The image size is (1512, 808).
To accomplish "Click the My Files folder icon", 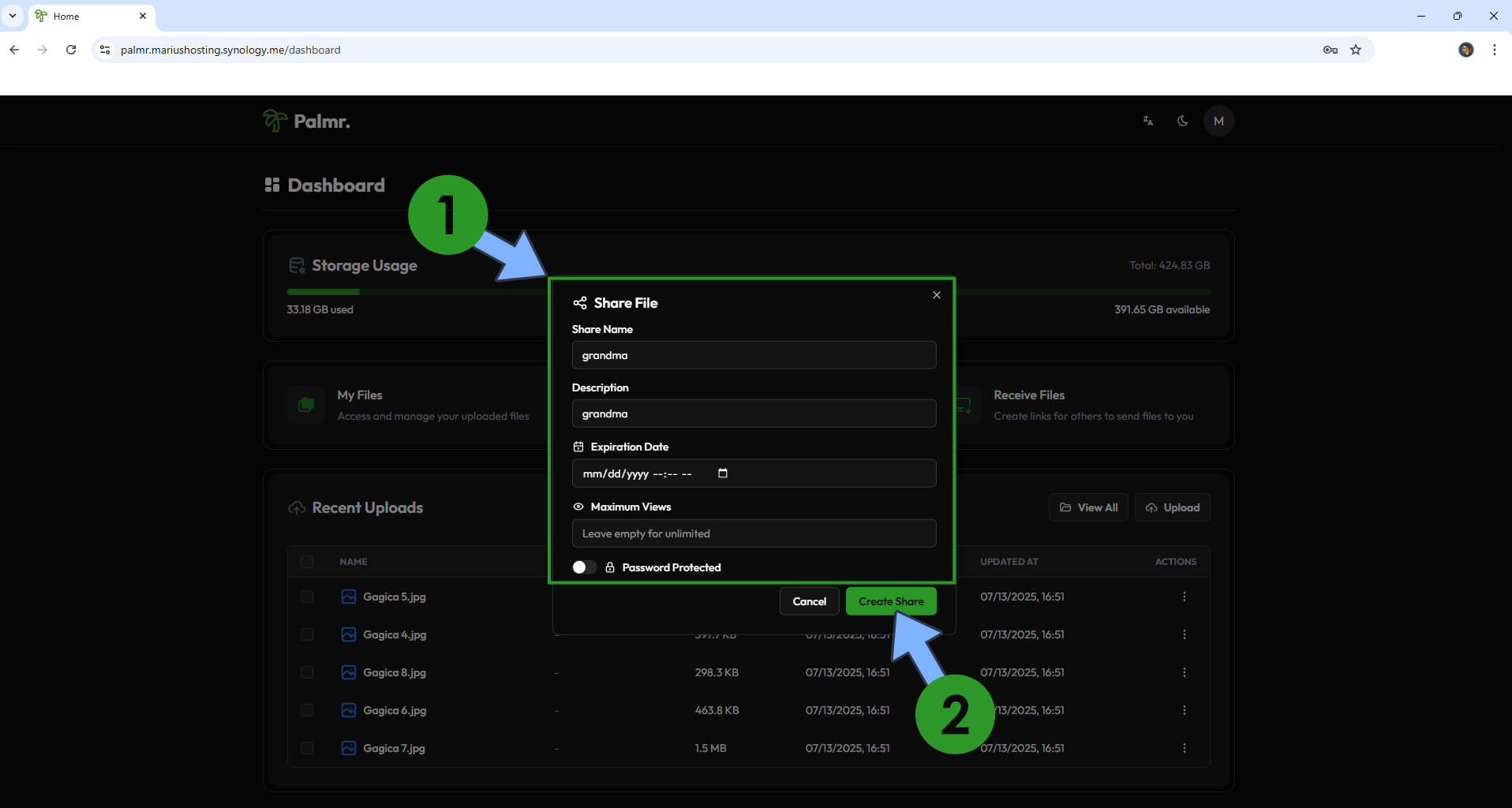I will tap(306, 405).
